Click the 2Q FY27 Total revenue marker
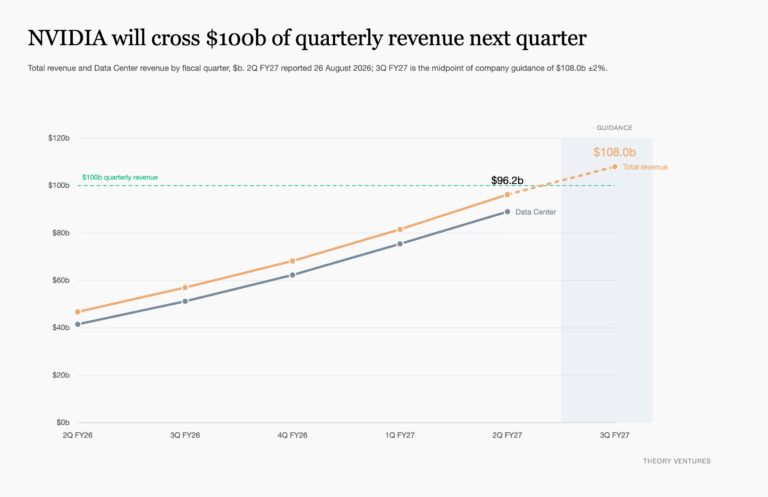This screenshot has height=497, width=768. [x=507, y=194]
